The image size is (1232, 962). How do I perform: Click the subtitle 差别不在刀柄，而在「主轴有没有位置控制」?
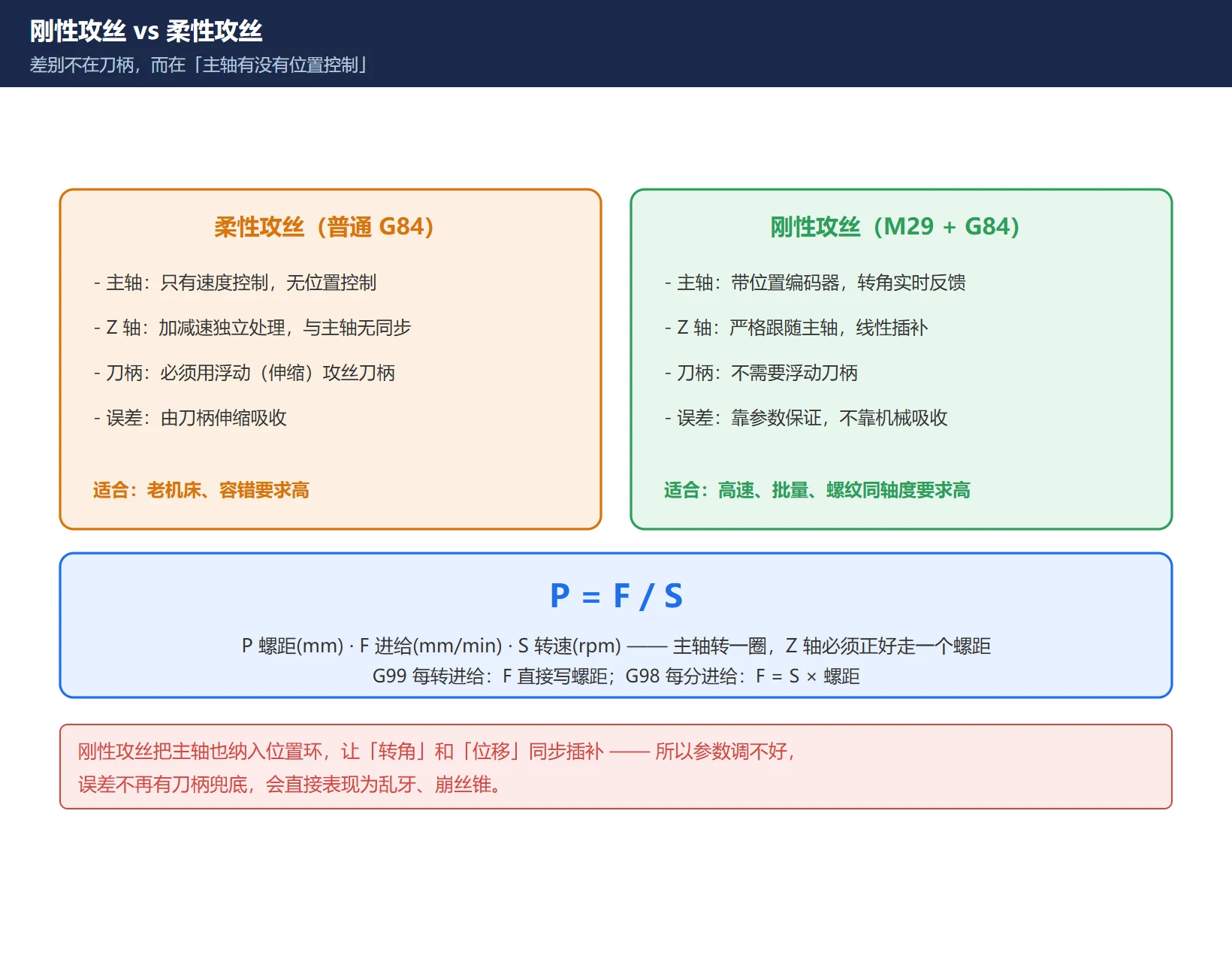click(x=199, y=65)
